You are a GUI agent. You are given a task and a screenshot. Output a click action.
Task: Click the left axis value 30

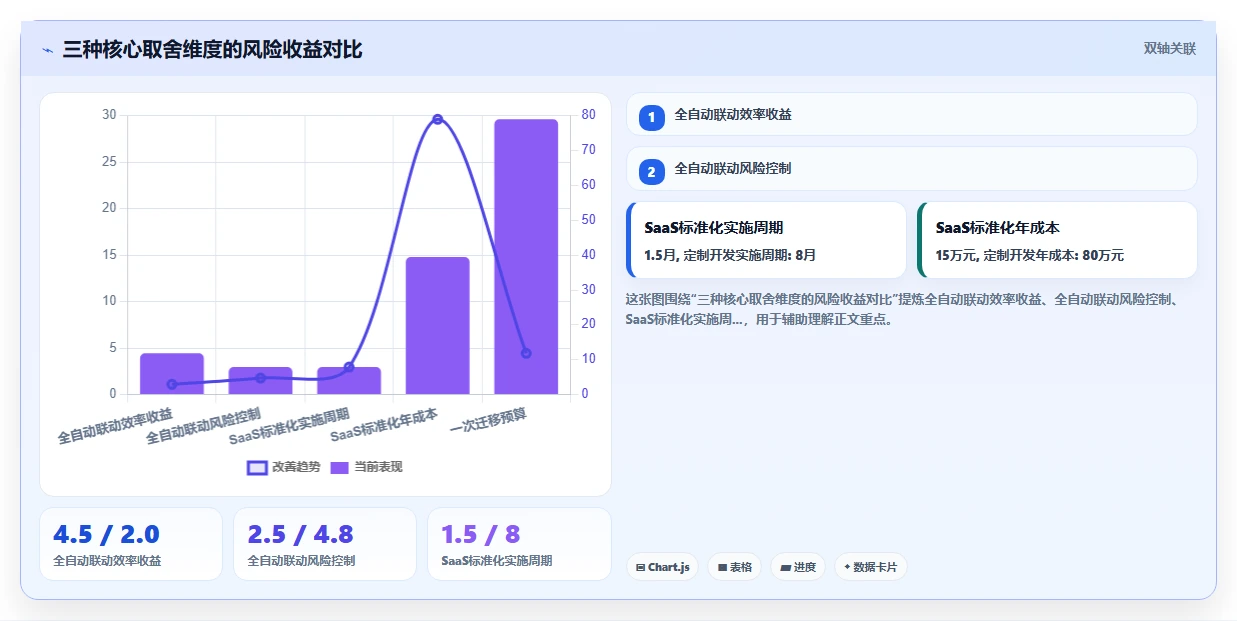[110, 115]
